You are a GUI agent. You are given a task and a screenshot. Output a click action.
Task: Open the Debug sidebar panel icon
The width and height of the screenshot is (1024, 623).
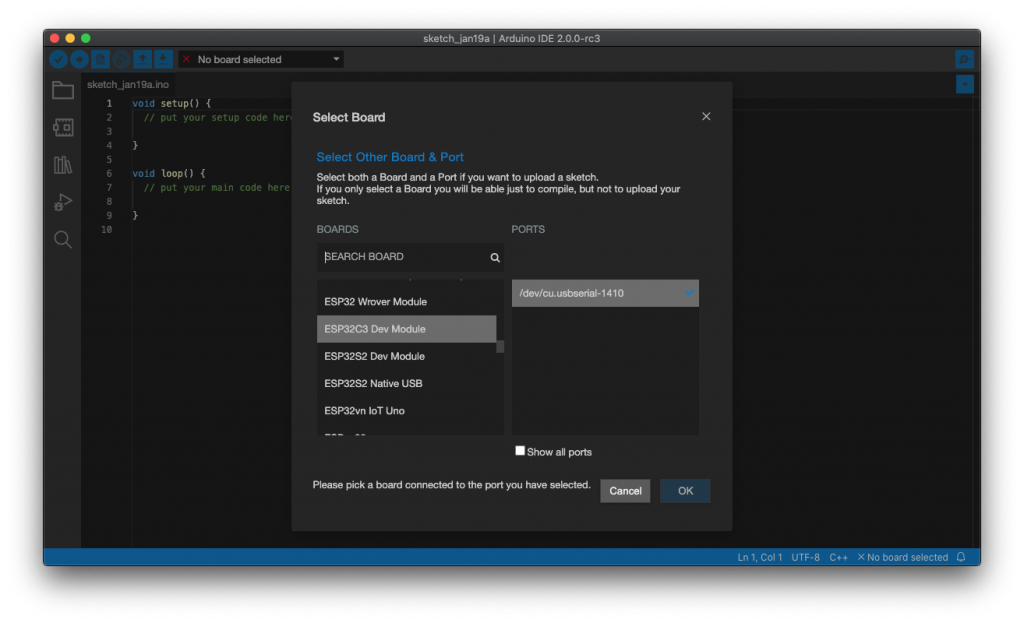point(63,202)
